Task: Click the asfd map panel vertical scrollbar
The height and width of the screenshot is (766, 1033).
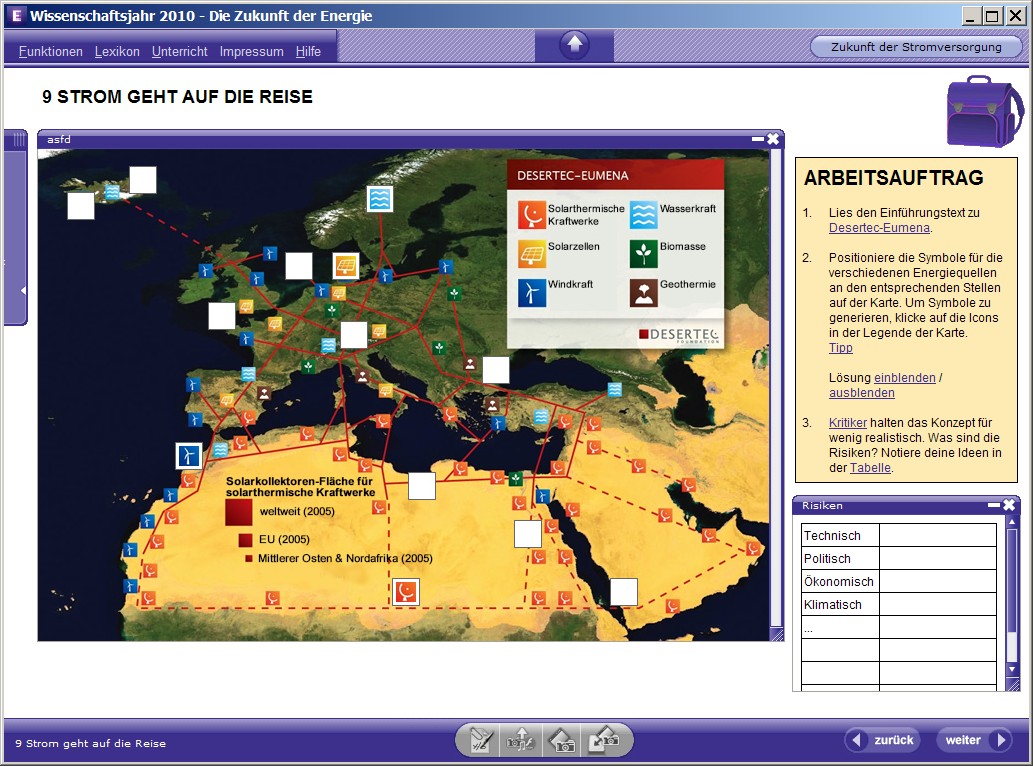Action: [x=777, y=389]
